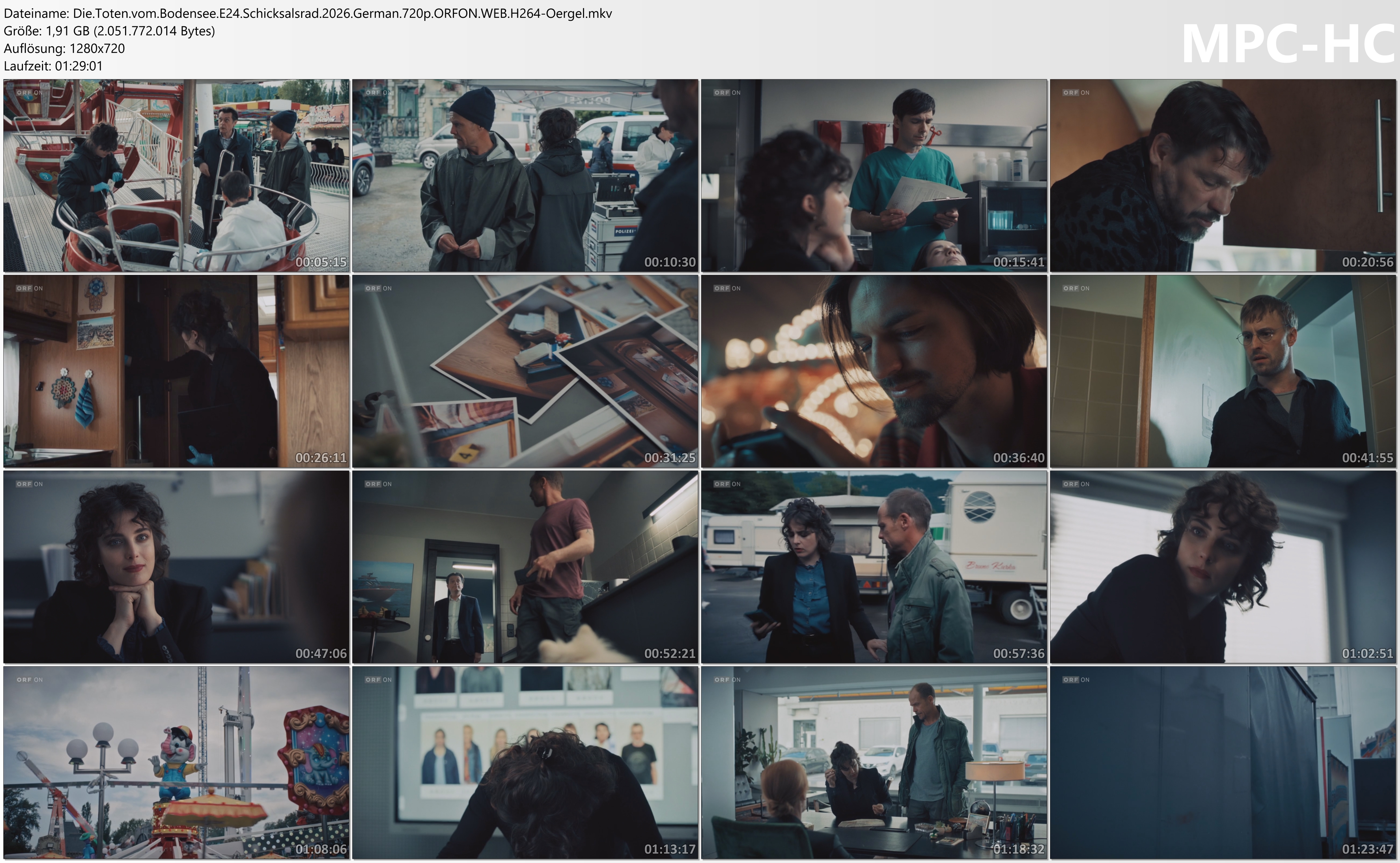
Task: Select the thumbnail at 00:10:30
Action: pos(525,175)
